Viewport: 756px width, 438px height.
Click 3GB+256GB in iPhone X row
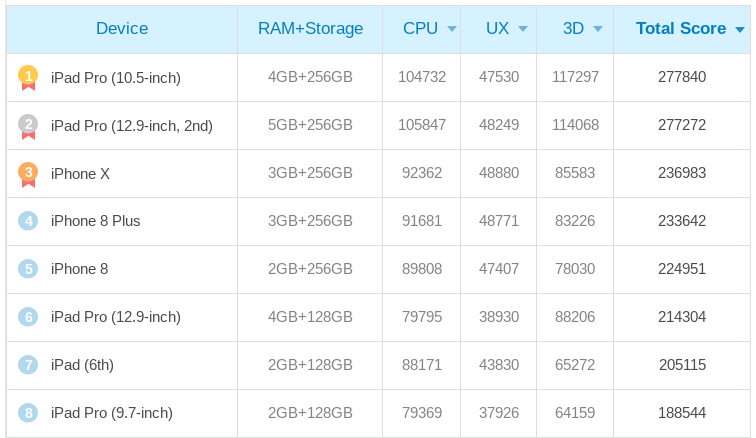[310, 173]
